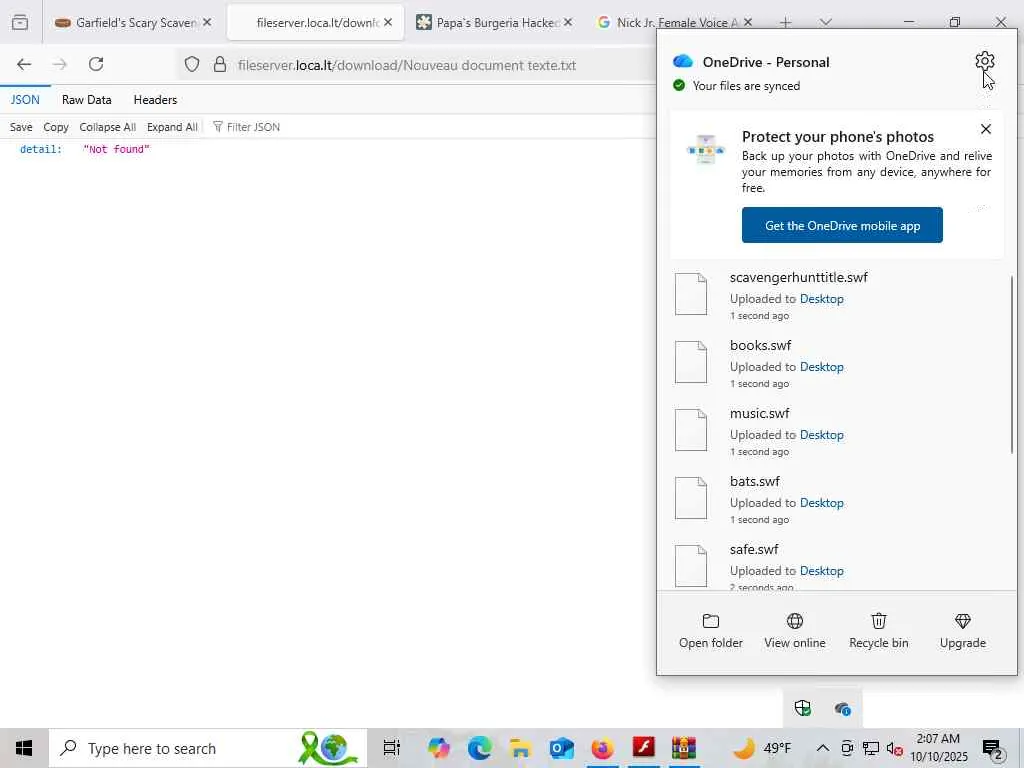
Task: Click the green synced status checkmark
Action: 679,85
